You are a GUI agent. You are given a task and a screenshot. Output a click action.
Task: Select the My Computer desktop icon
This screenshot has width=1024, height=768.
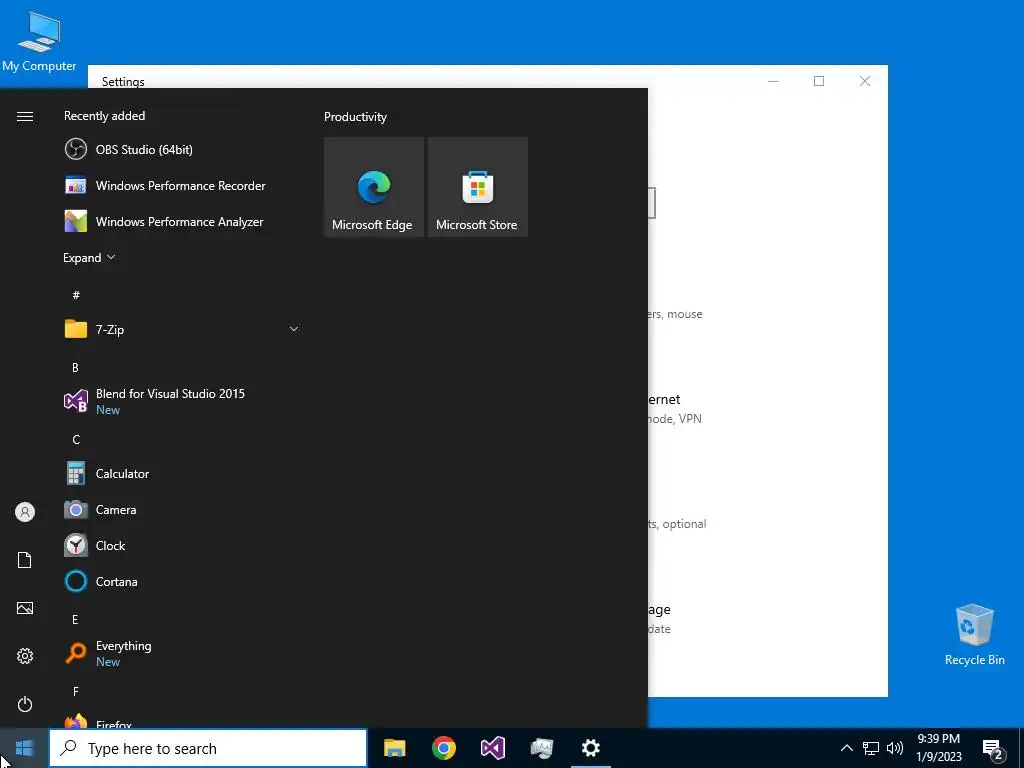click(x=39, y=42)
